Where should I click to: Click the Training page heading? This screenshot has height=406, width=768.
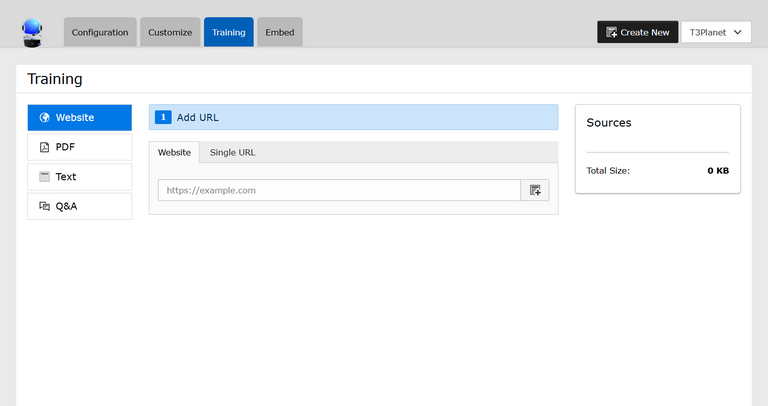click(55, 79)
